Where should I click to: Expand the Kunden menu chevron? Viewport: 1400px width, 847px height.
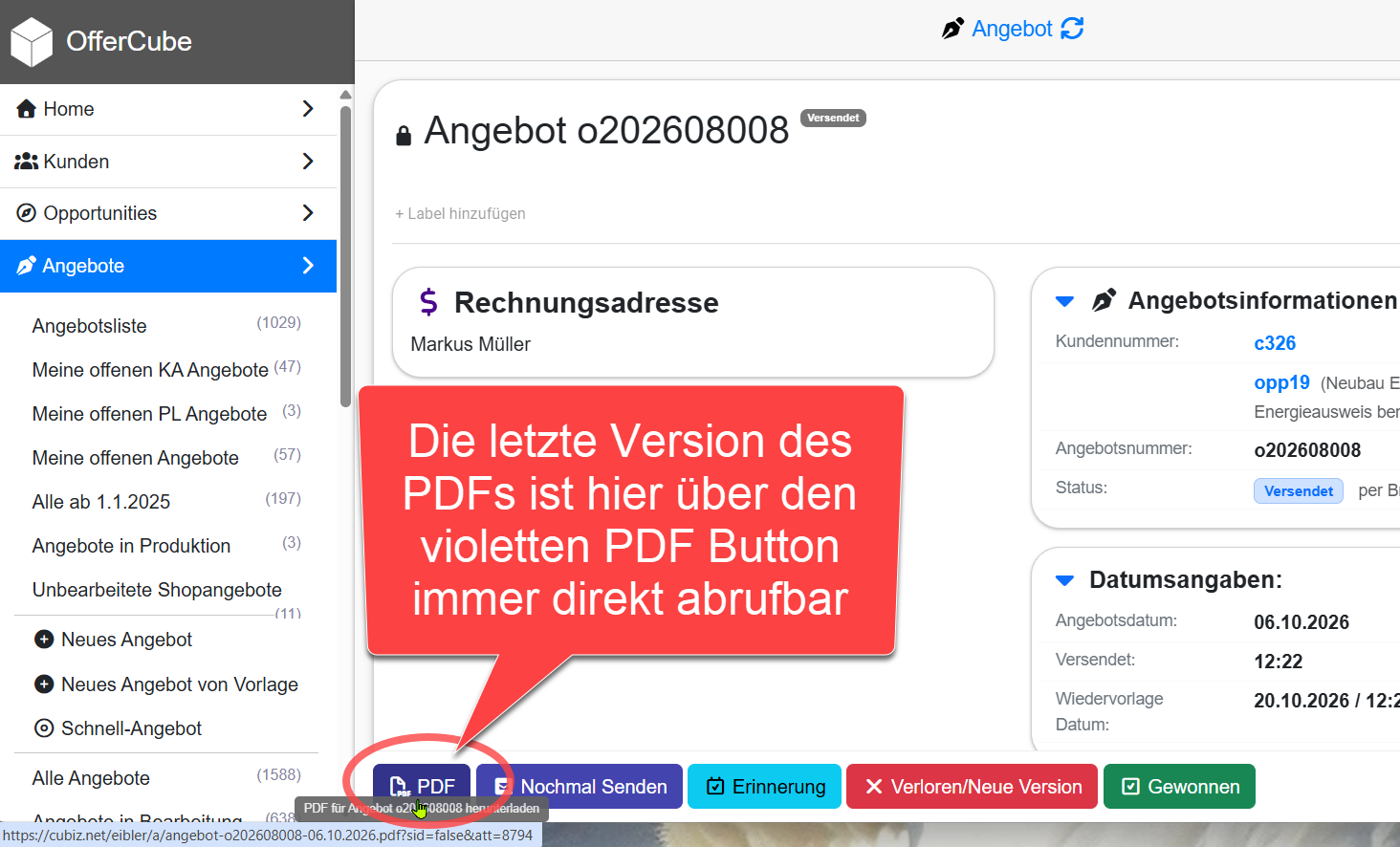pyautogui.click(x=308, y=162)
